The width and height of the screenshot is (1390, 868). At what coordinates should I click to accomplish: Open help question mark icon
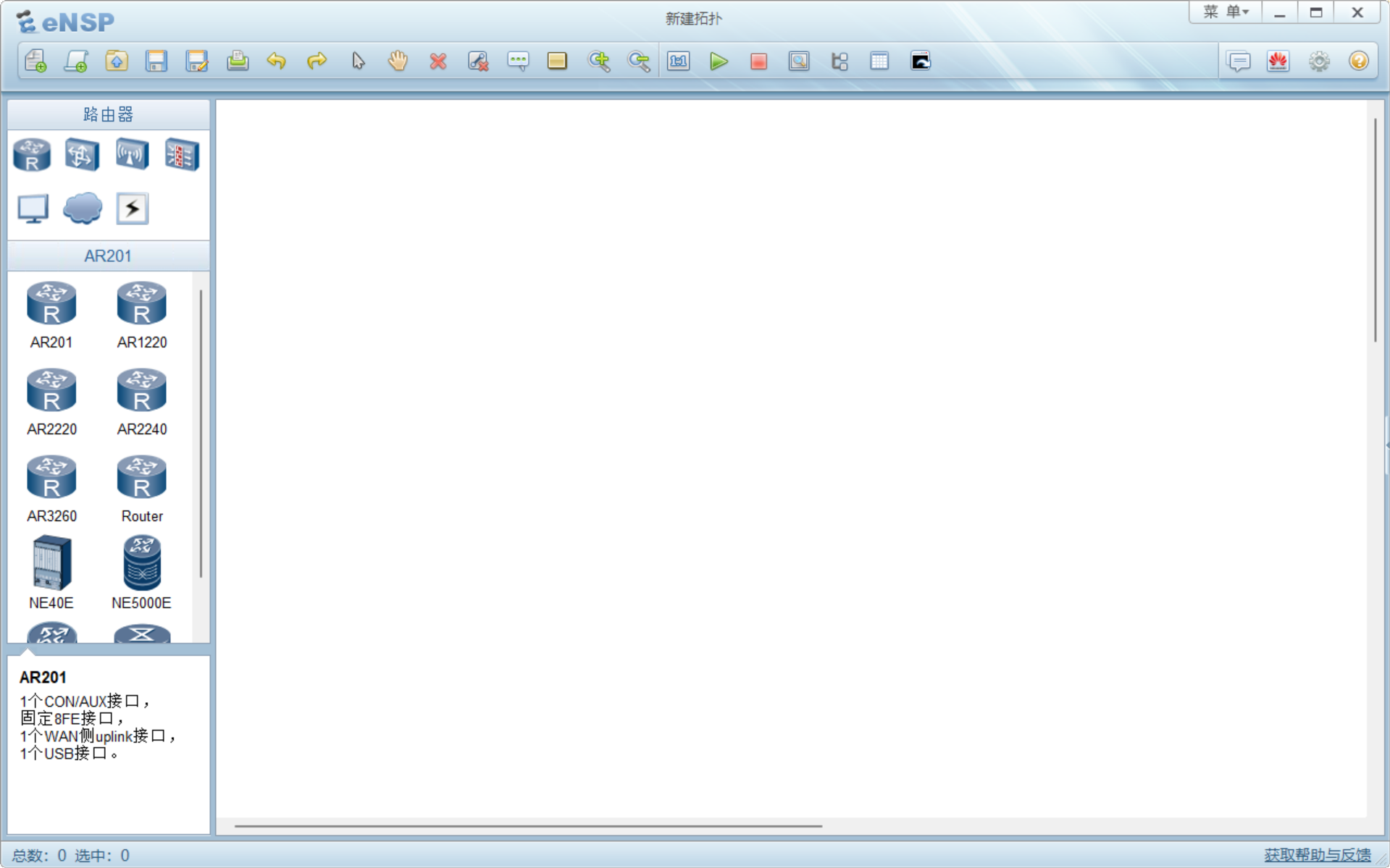click(x=1359, y=62)
